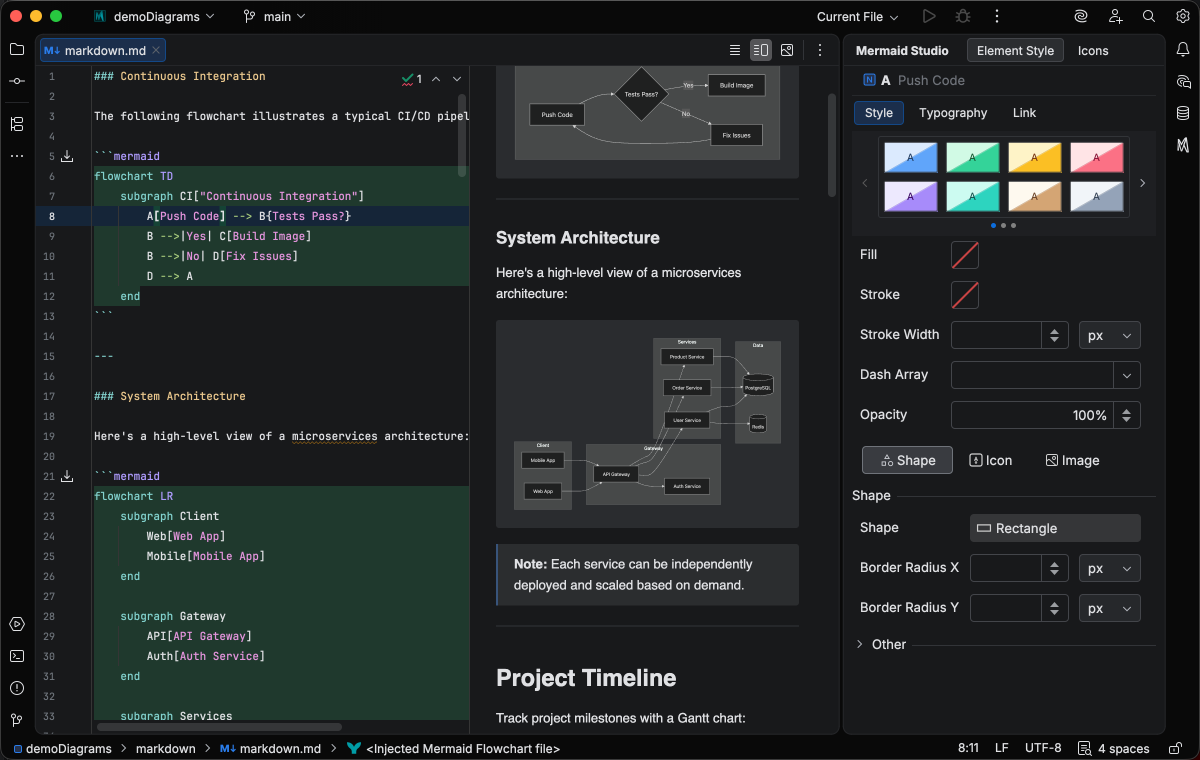The image size is (1200, 760).
Task: Open the Terminal tool window icon
Action: pos(17,656)
